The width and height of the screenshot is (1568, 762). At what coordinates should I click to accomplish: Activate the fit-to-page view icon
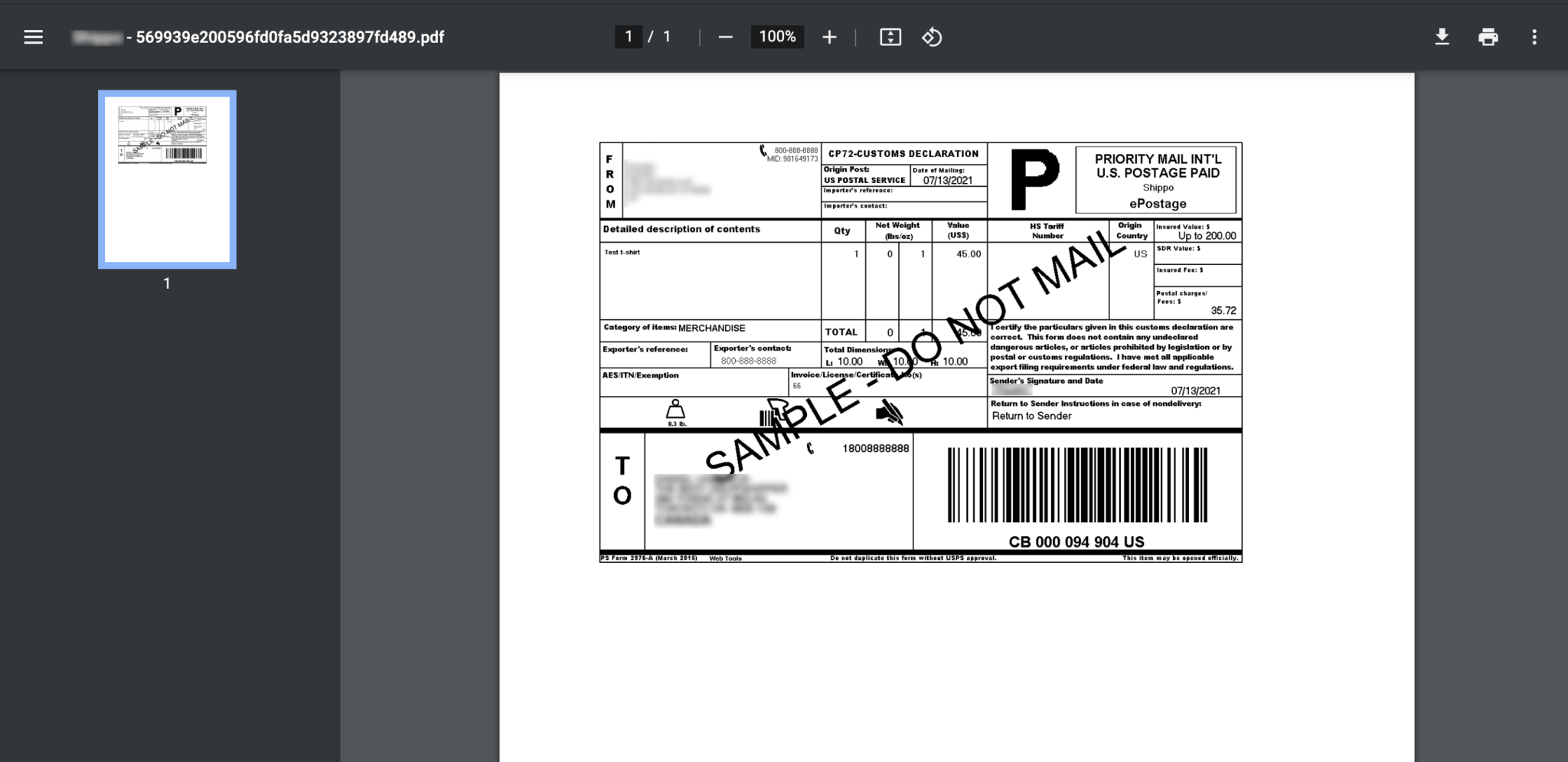[x=890, y=36]
